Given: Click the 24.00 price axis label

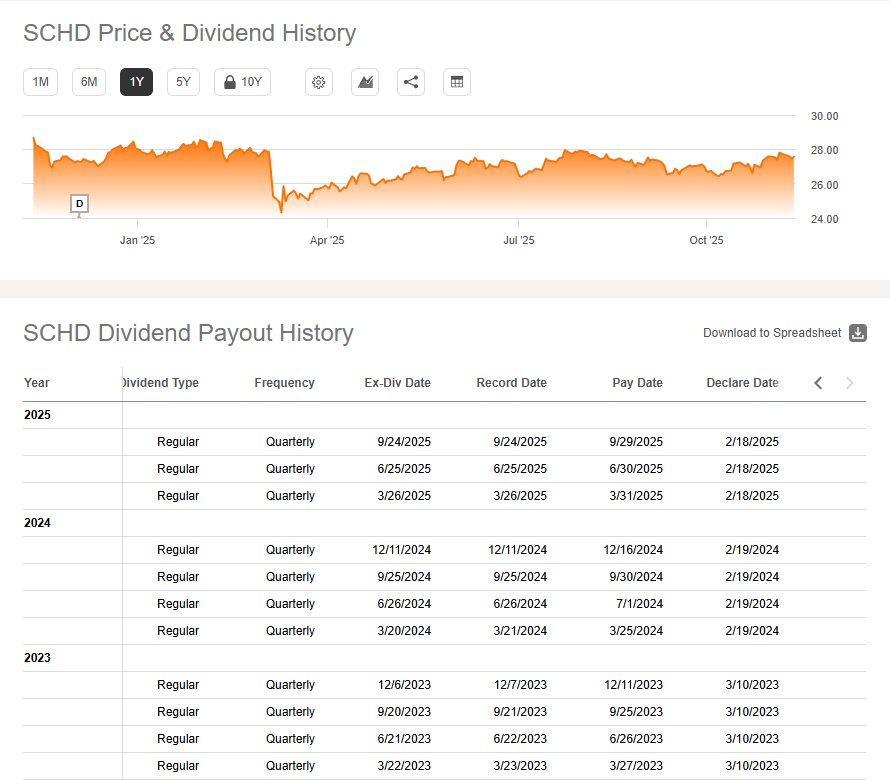Looking at the screenshot, I should [824, 219].
